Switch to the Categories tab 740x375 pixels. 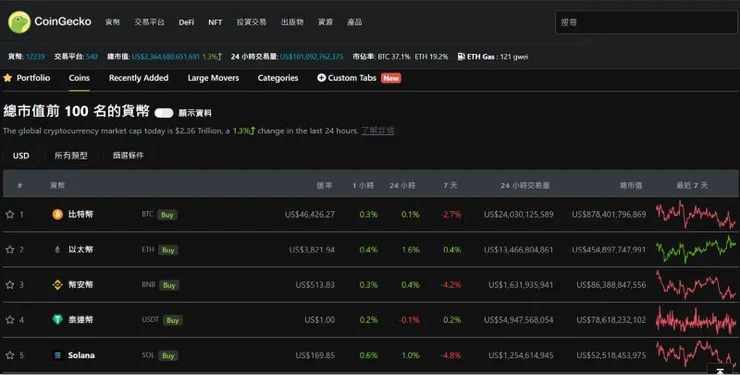coord(278,78)
